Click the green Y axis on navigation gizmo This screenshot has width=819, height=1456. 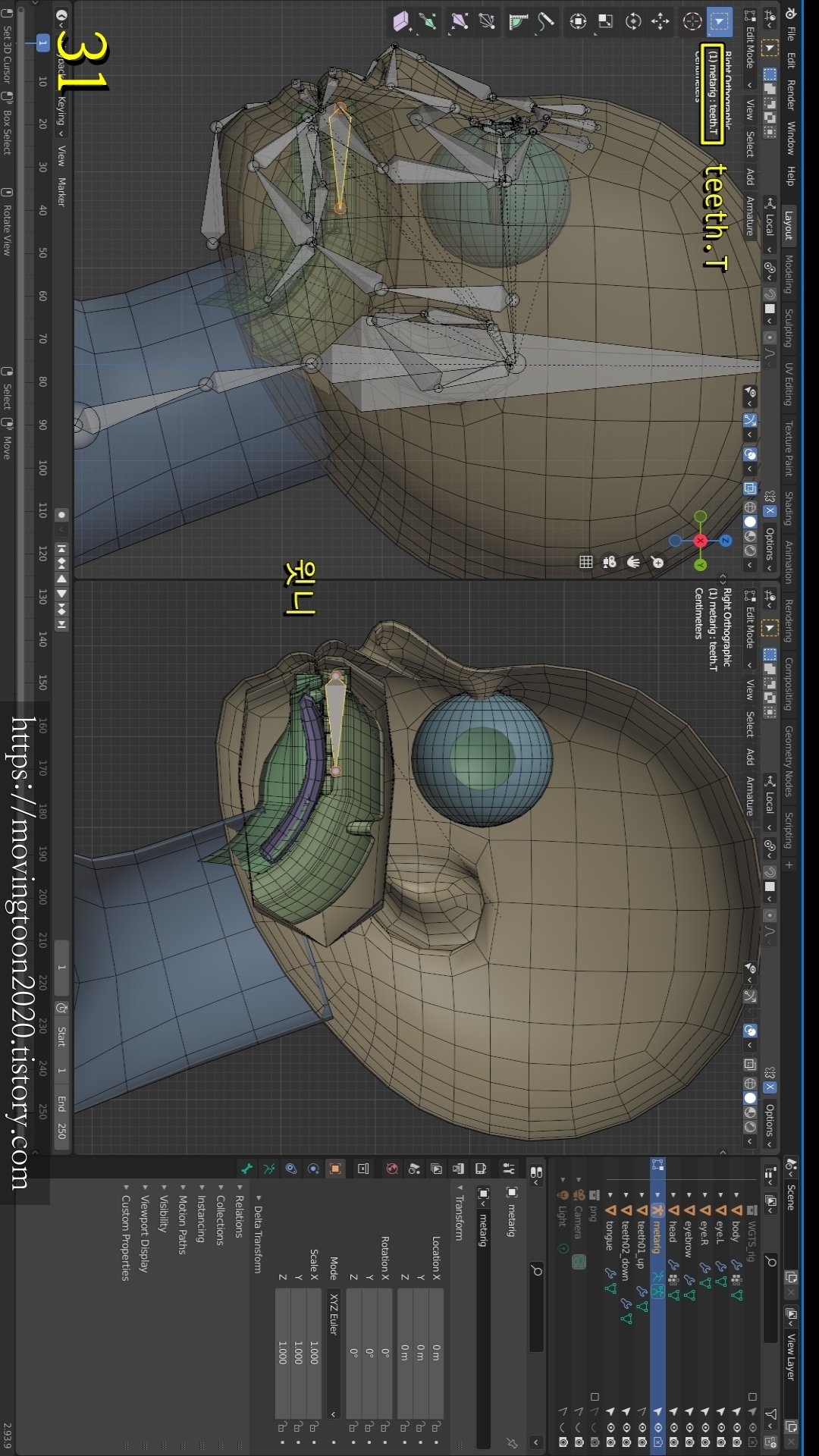701,565
